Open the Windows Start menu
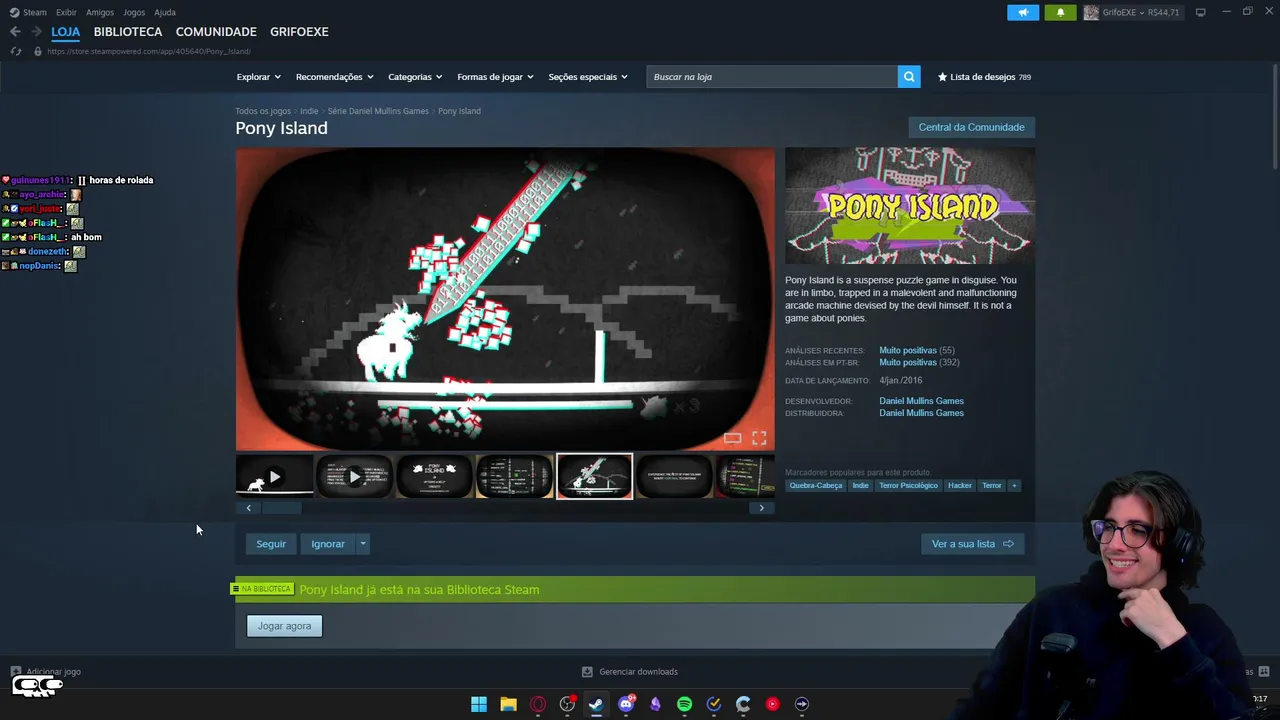1280x720 pixels. pyautogui.click(x=479, y=704)
